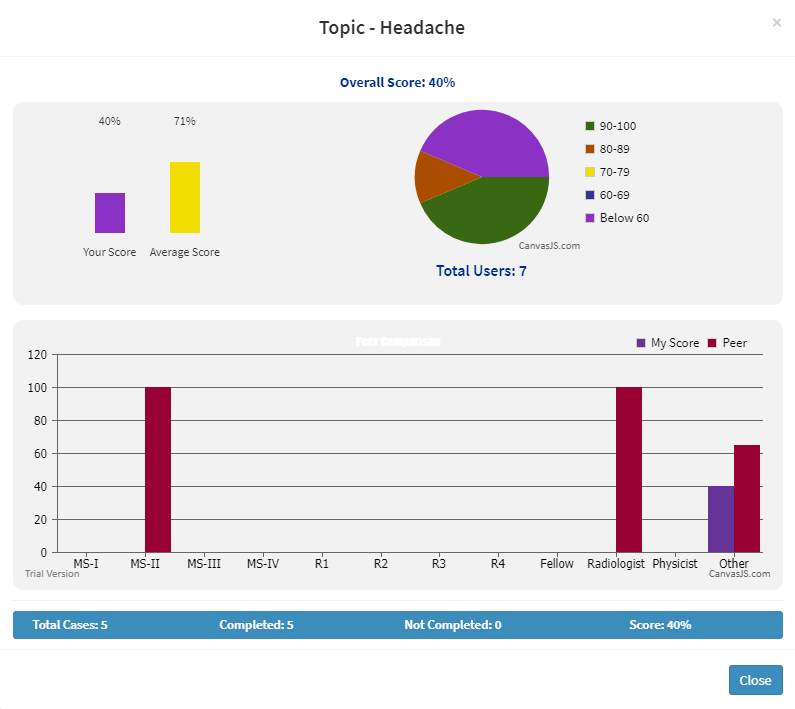The width and height of the screenshot is (795, 709).
Task: Click the purple Your Score bar
Action: pos(110,213)
